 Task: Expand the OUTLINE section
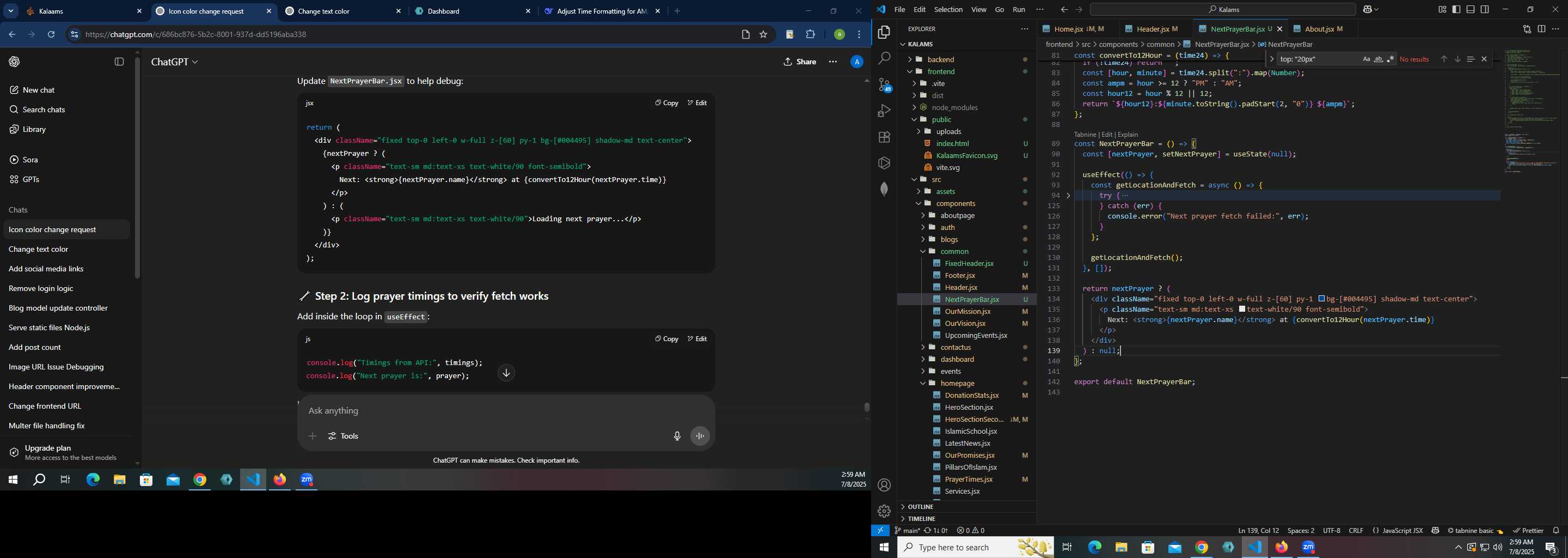tap(966, 507)
